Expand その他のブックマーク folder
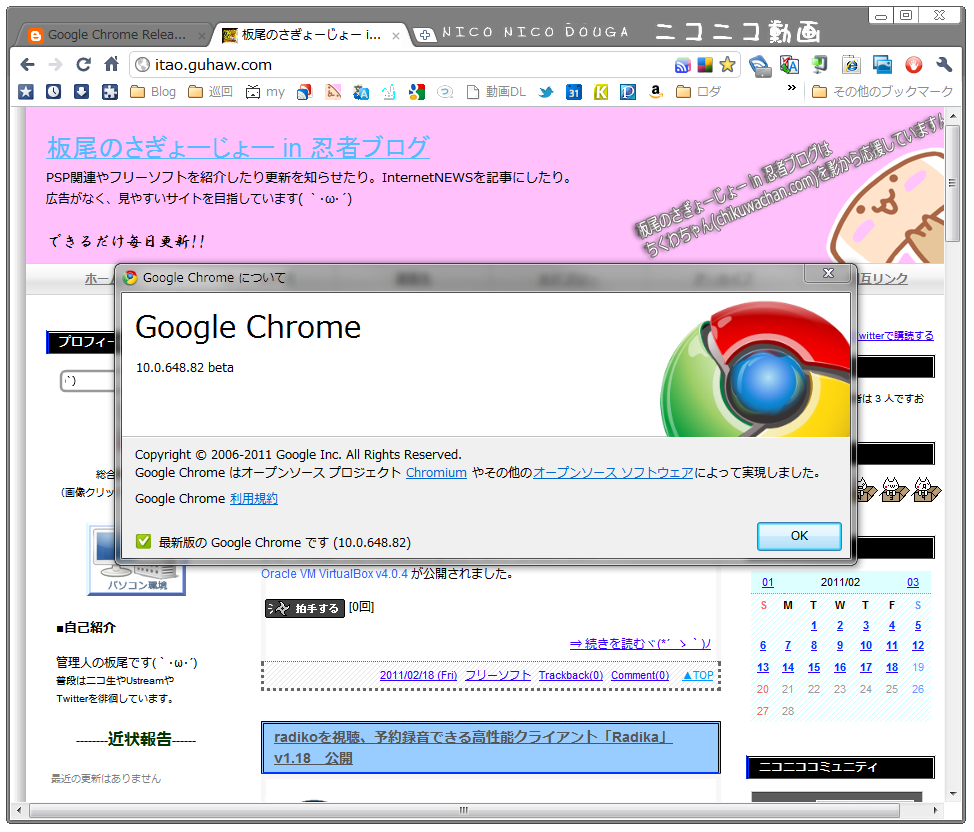 tap(882, 92)
